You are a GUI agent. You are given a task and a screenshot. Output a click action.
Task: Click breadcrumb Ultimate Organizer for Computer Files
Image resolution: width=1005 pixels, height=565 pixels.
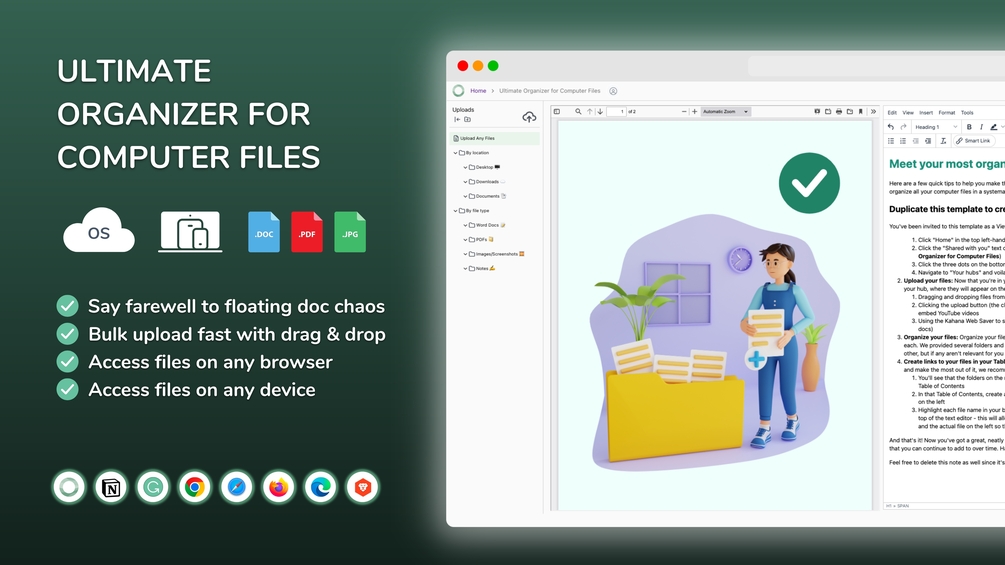tap(550, 91)
